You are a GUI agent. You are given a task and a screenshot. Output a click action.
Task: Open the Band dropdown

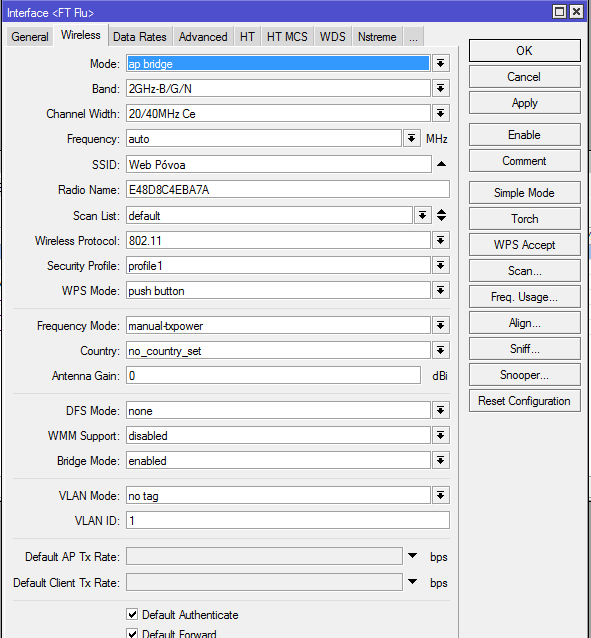click(x=440, y=88)
